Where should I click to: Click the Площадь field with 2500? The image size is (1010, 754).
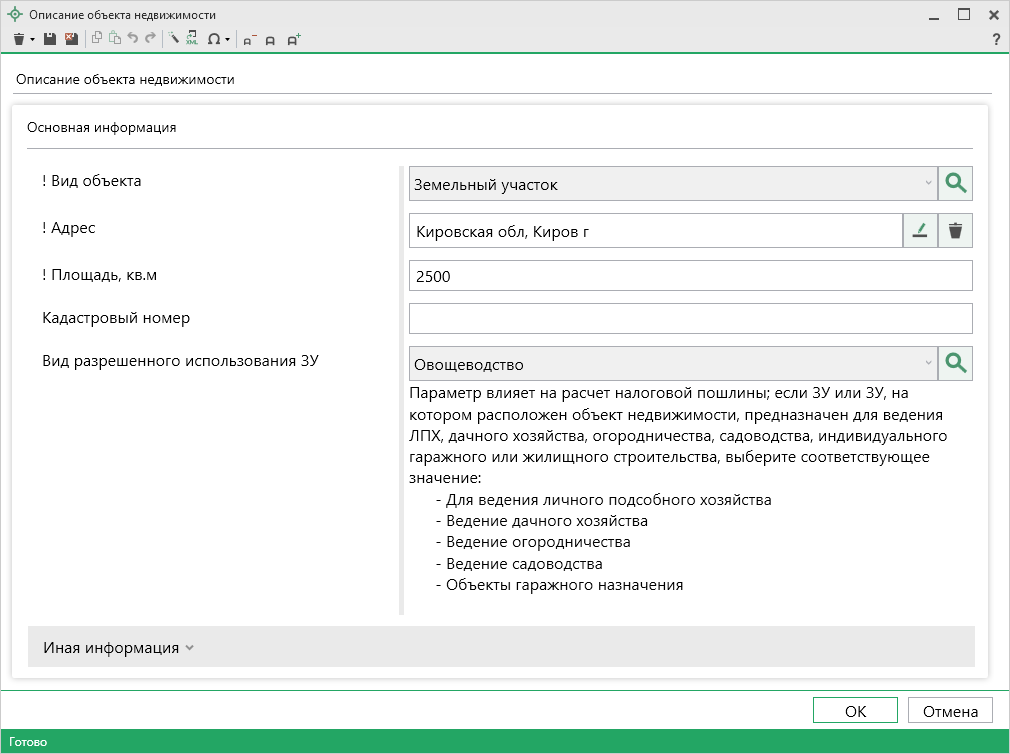coord(691,276)
